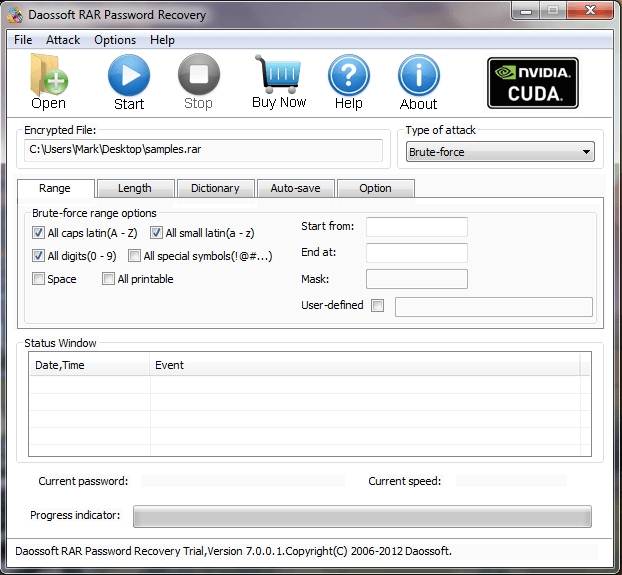Image resolution: width=622 pixels, height=575 pixels.
Task: Click the Progress indicator bar
Action: 362,516
